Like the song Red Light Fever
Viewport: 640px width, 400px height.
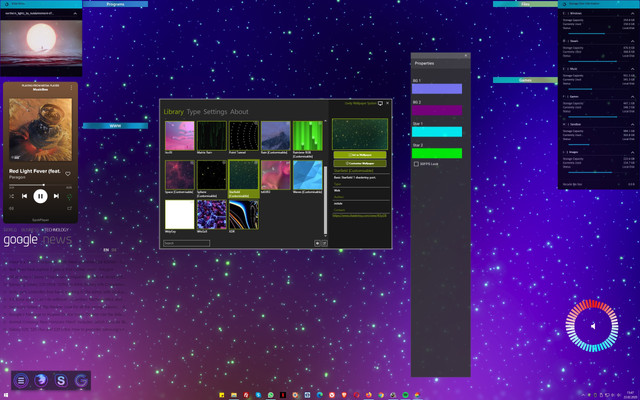(68, 173)
